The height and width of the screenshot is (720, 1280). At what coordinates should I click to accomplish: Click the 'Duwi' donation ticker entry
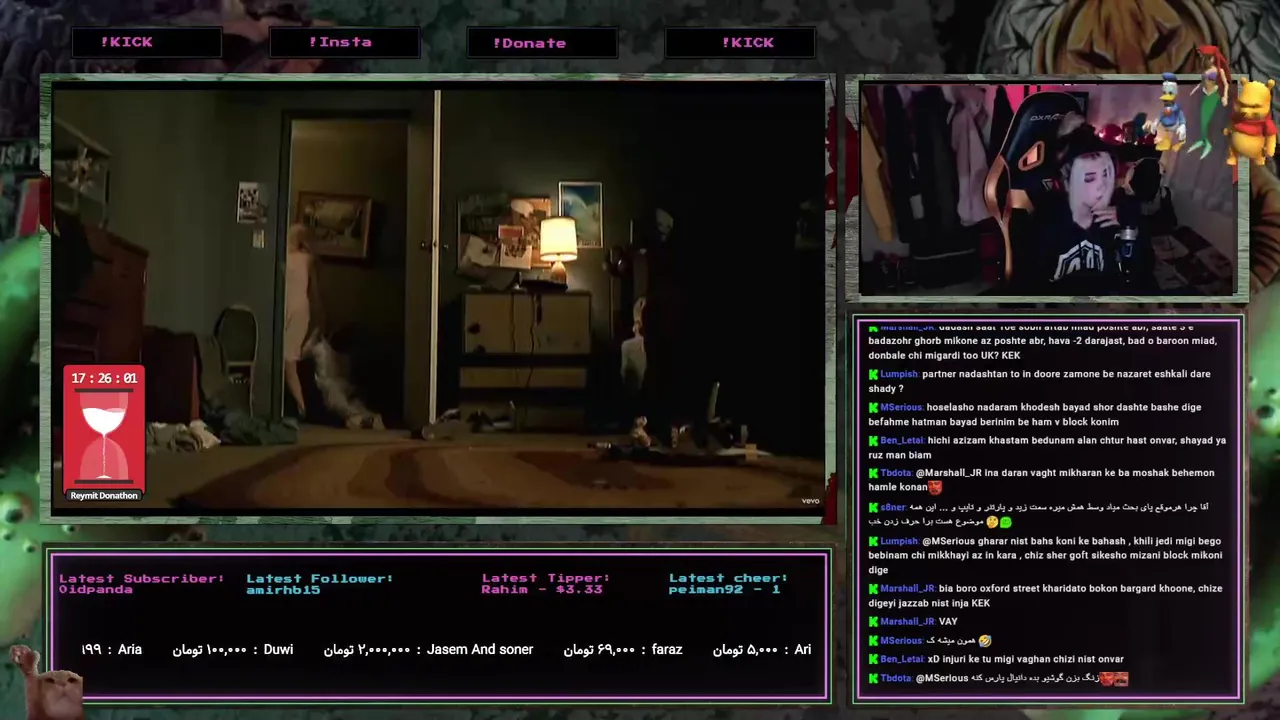coord(233,650)
